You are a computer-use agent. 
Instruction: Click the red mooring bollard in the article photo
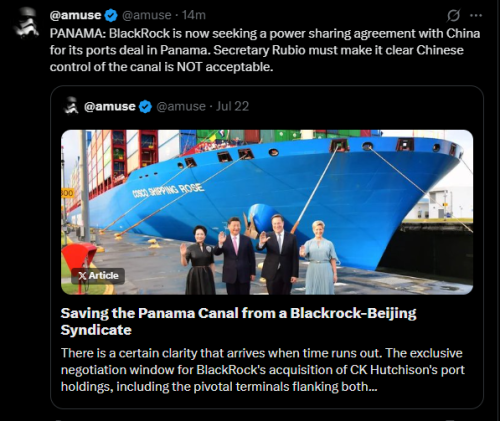pos(79,265)
